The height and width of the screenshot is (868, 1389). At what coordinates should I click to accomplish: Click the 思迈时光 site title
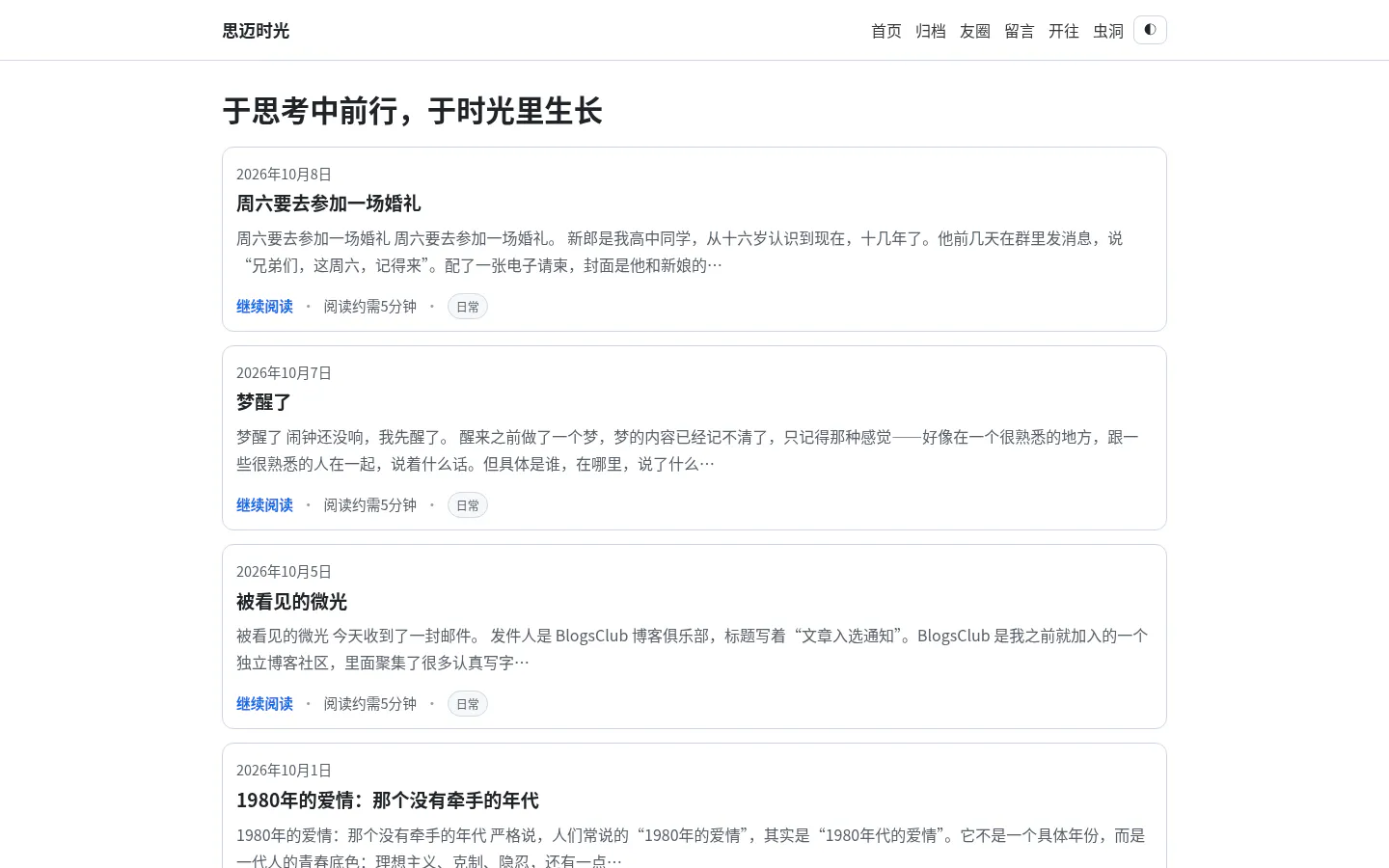(256, 31)
